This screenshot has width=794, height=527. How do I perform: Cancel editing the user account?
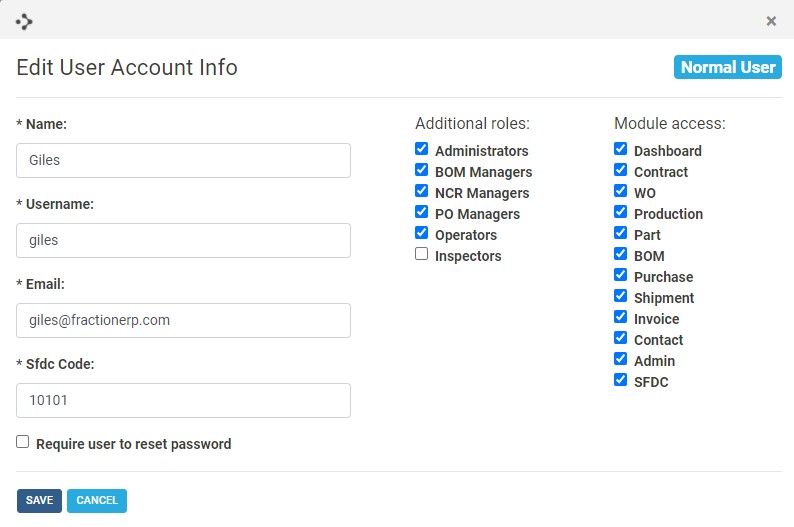pyautogui.click(x=97, y=500)
